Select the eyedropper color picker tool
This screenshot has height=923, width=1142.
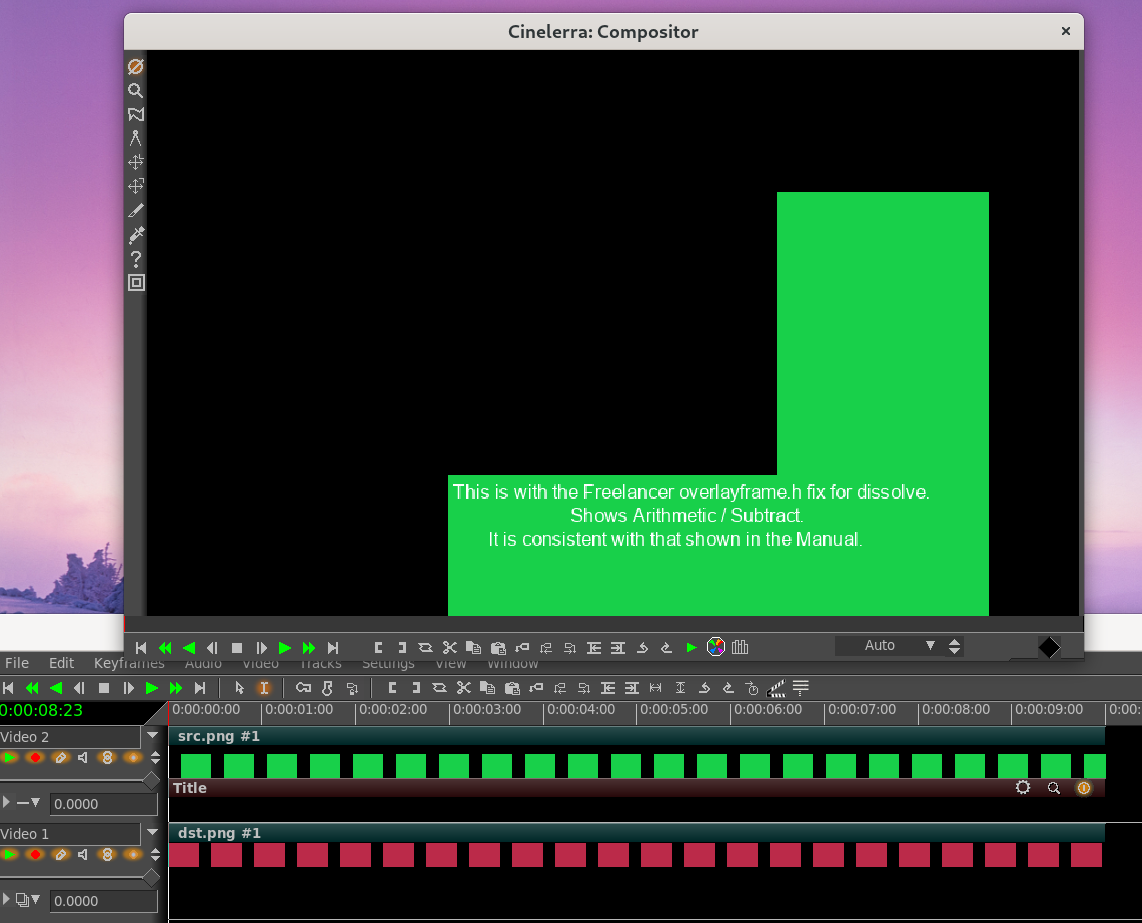(x=136, y=235)
